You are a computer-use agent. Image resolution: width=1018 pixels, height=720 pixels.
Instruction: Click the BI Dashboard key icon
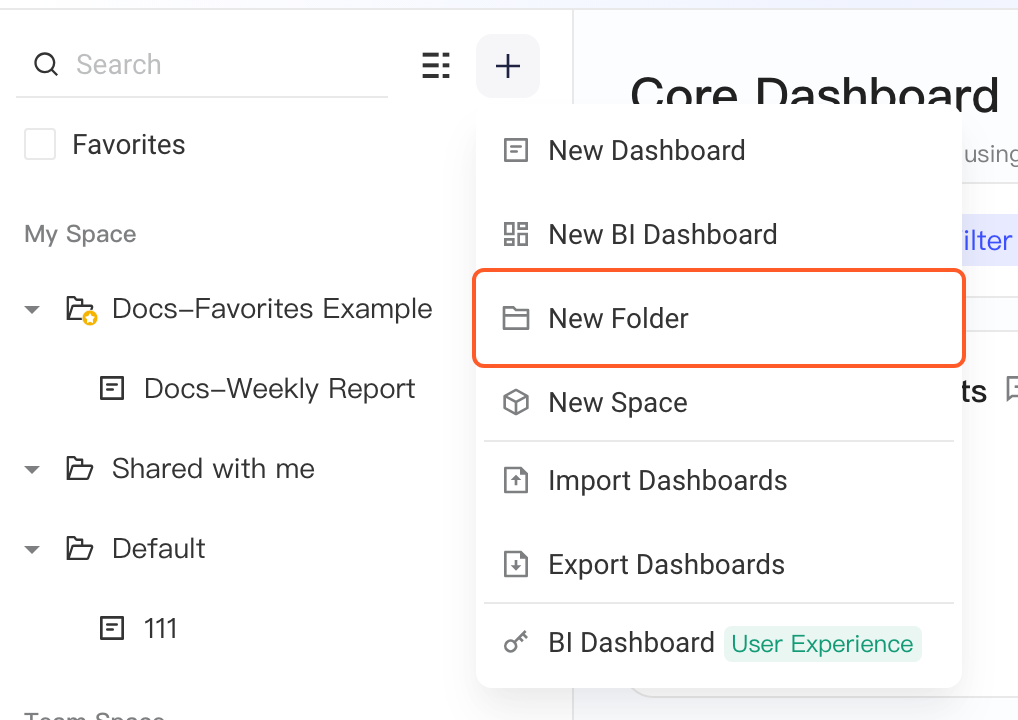tap(516, 642)
